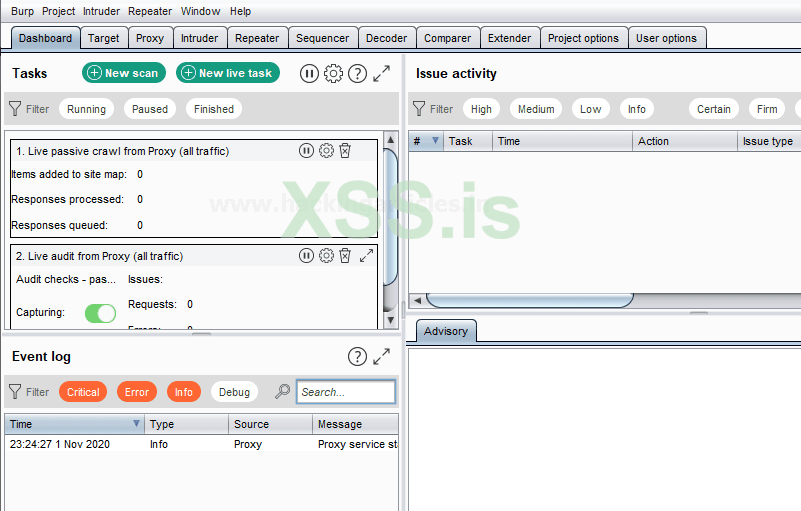
Task: Click the Tasks list scroll up arrow
Action: [390, 139]
